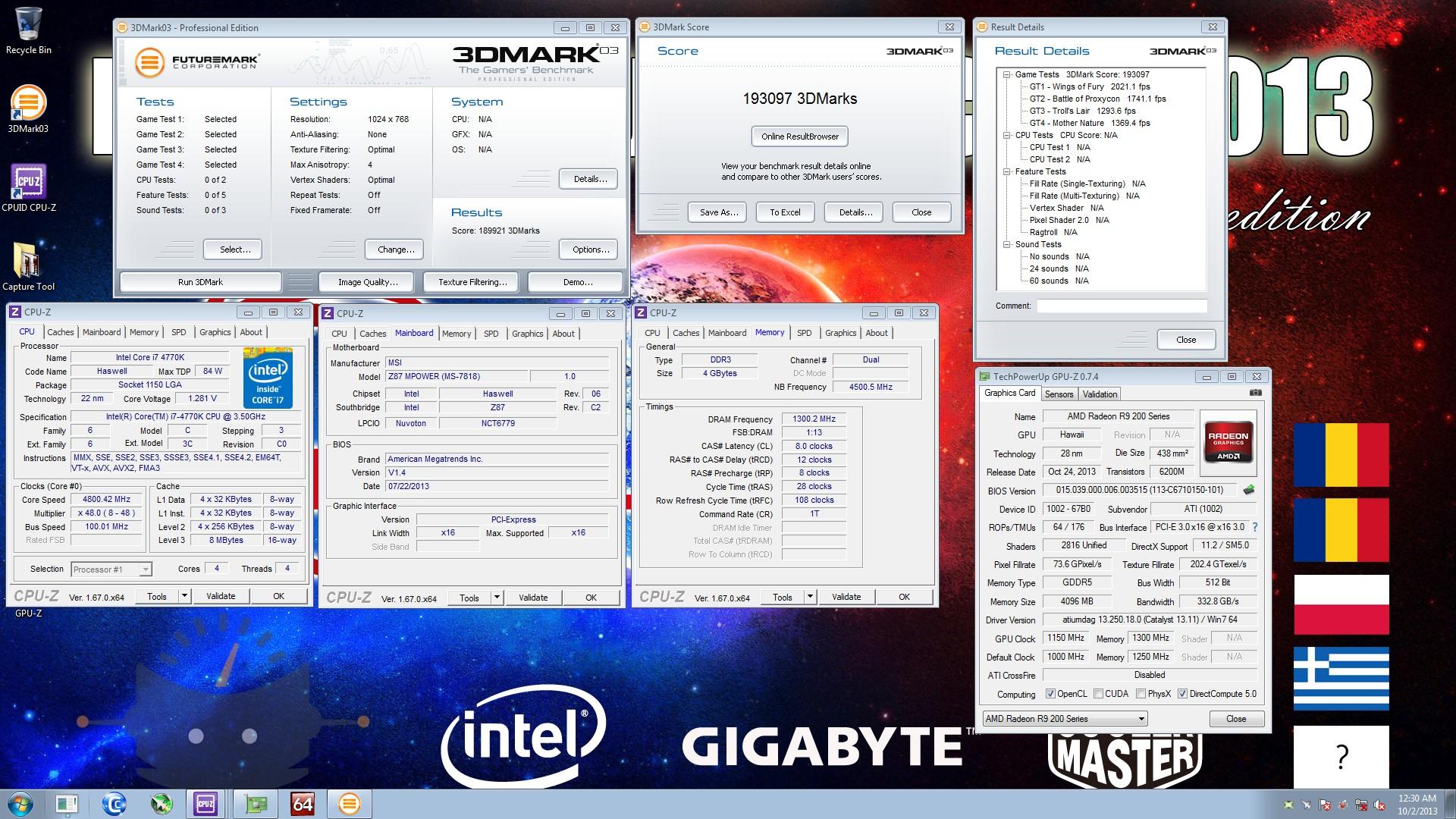
Task: Click the network disconnected tray icon
Action: point(1361,805)
